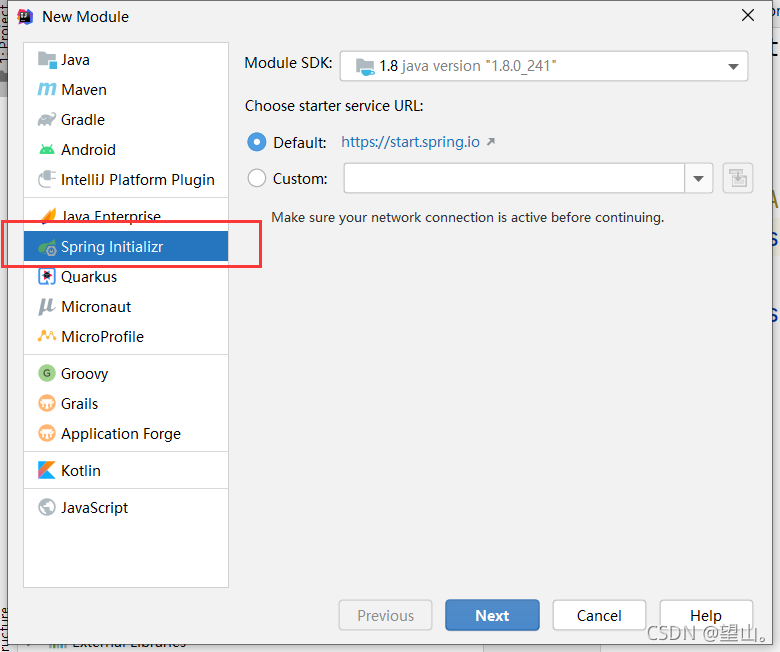
Task: Choose Spring Initializr in the list
Action: click(x=126, y=246)
